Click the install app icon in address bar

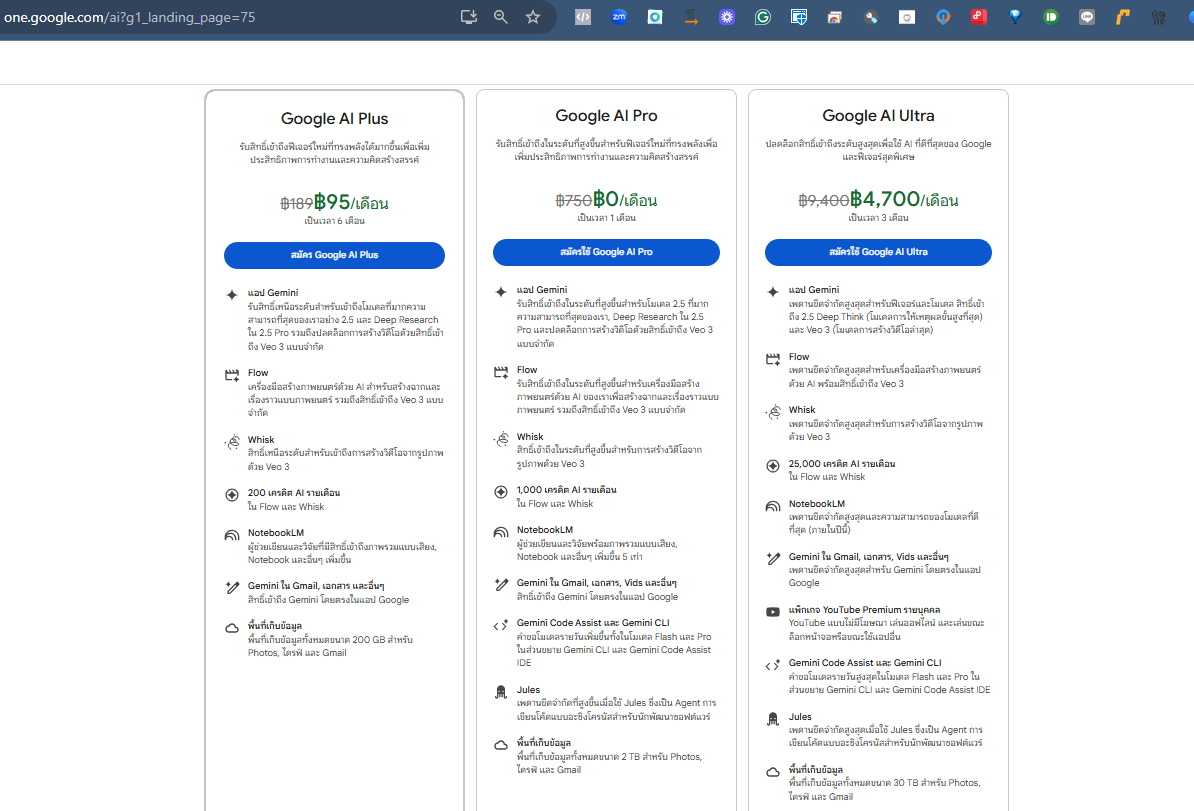[469, 17]
